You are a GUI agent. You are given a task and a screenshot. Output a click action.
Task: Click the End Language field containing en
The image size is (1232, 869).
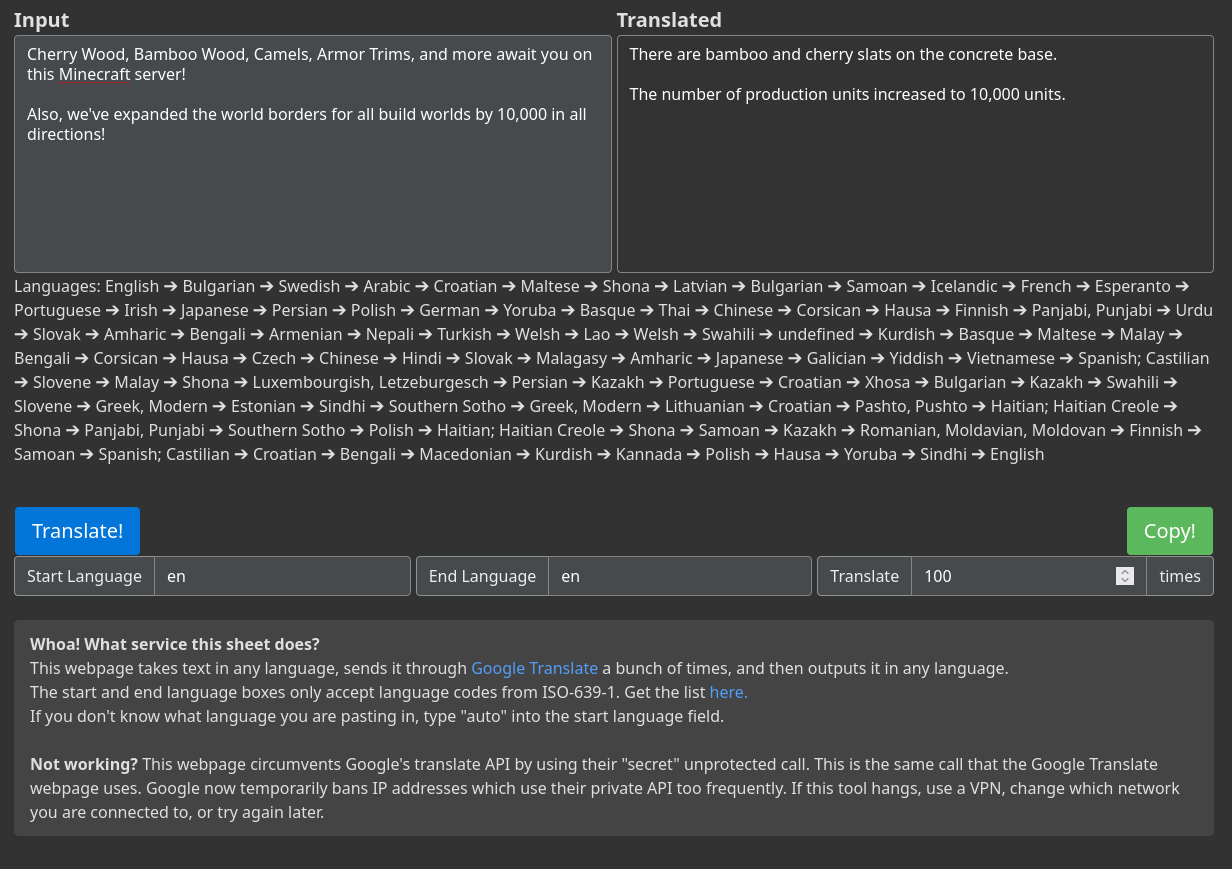(x=680, y=576)
